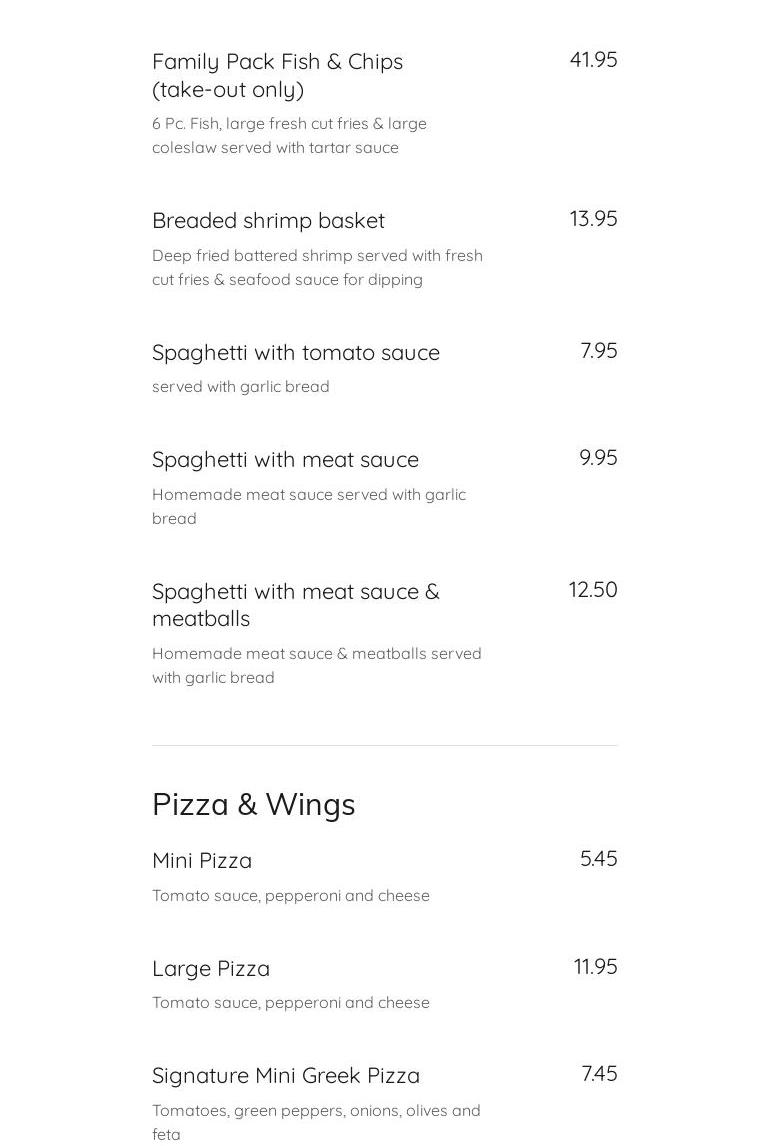Click the 9.95 price
770x1146 pixels.
[598, 458]
